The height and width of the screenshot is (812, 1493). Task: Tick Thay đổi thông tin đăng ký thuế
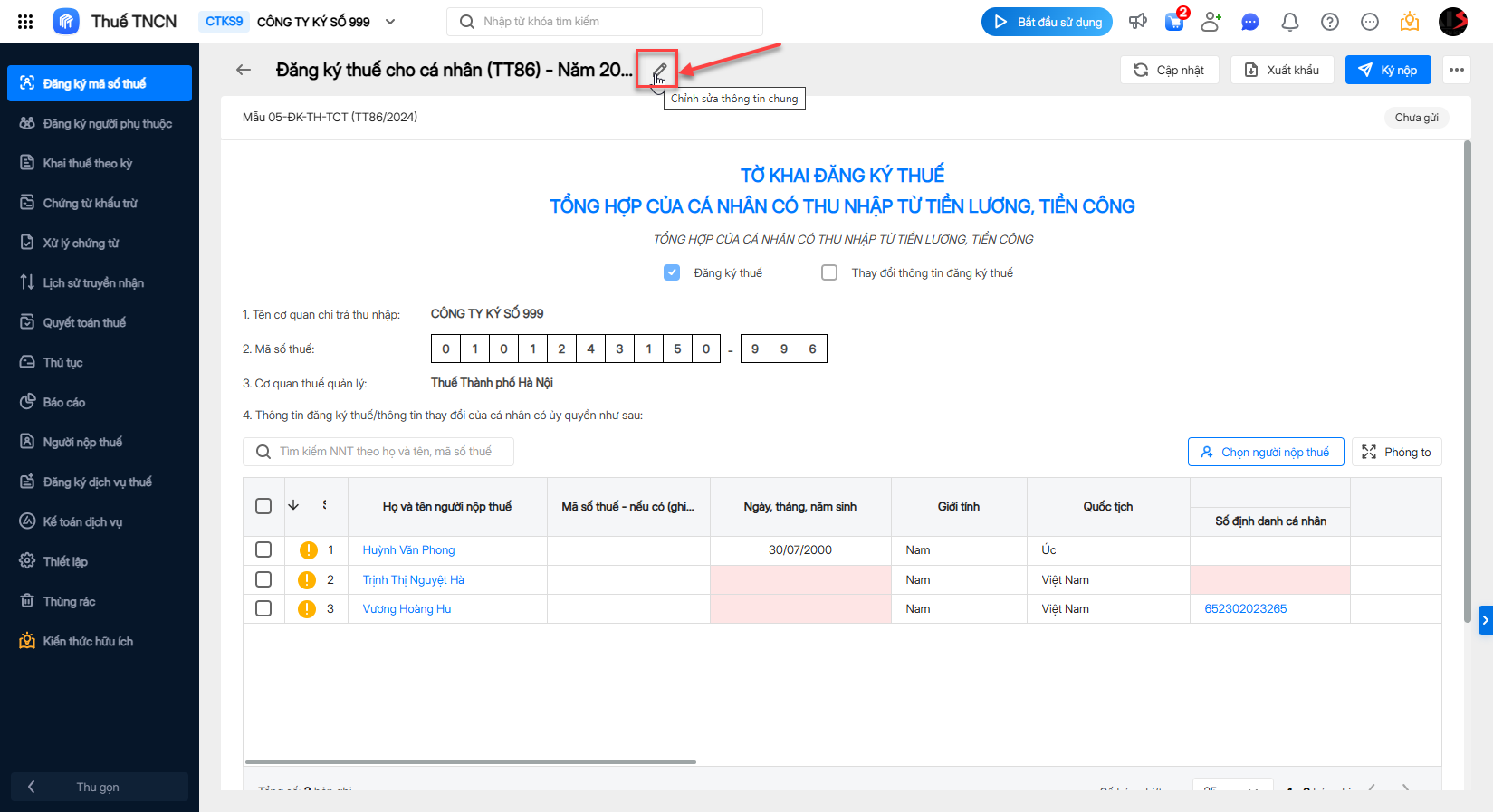tap(829, 272)
